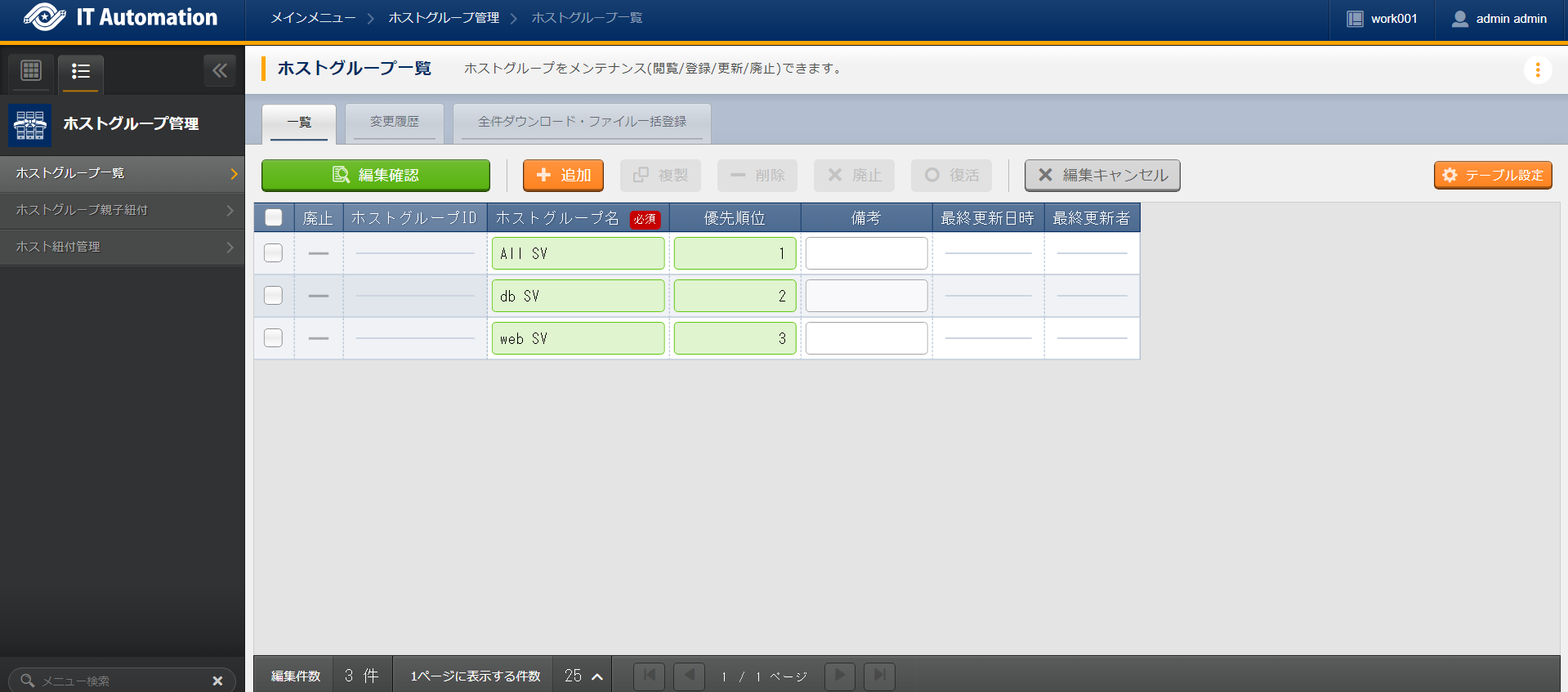The height and width of the screenshot is (692, 1568).
Task: Expand ホストグループ親子紐付 sidebar item
Action: pos(123,210)
